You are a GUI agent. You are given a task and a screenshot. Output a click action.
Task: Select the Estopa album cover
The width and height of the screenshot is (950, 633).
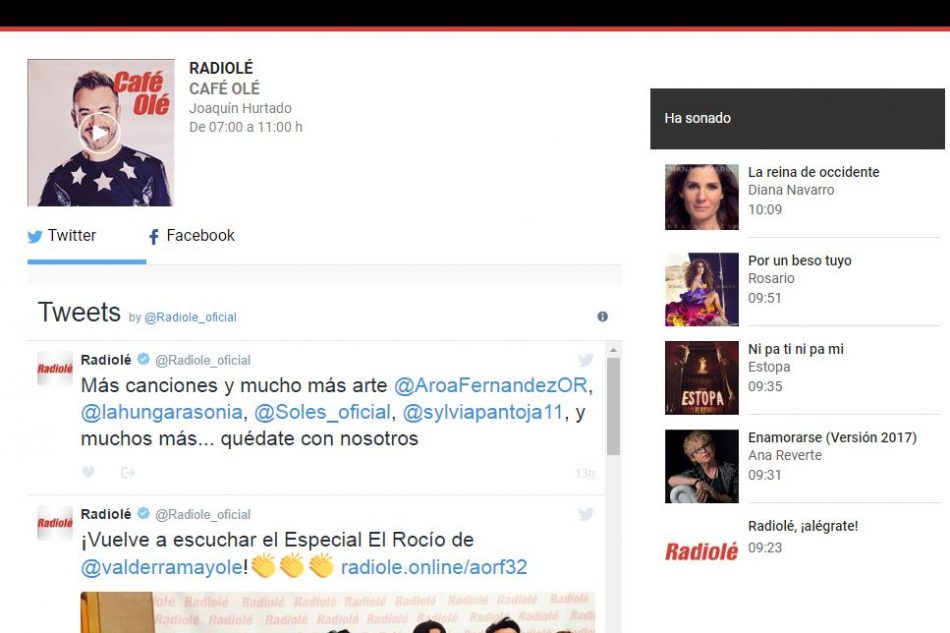[x=702, y=378]
